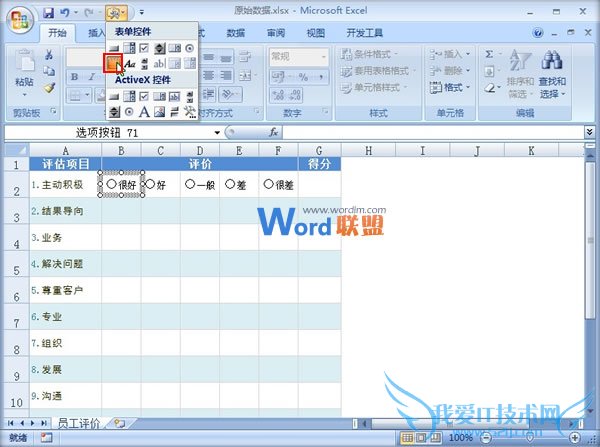Image resolution: width=600 pixels, height=447 pixels.
Task: Insert ActiveX Command Button control
Action: pyautogui.click(x=114, y=96)
